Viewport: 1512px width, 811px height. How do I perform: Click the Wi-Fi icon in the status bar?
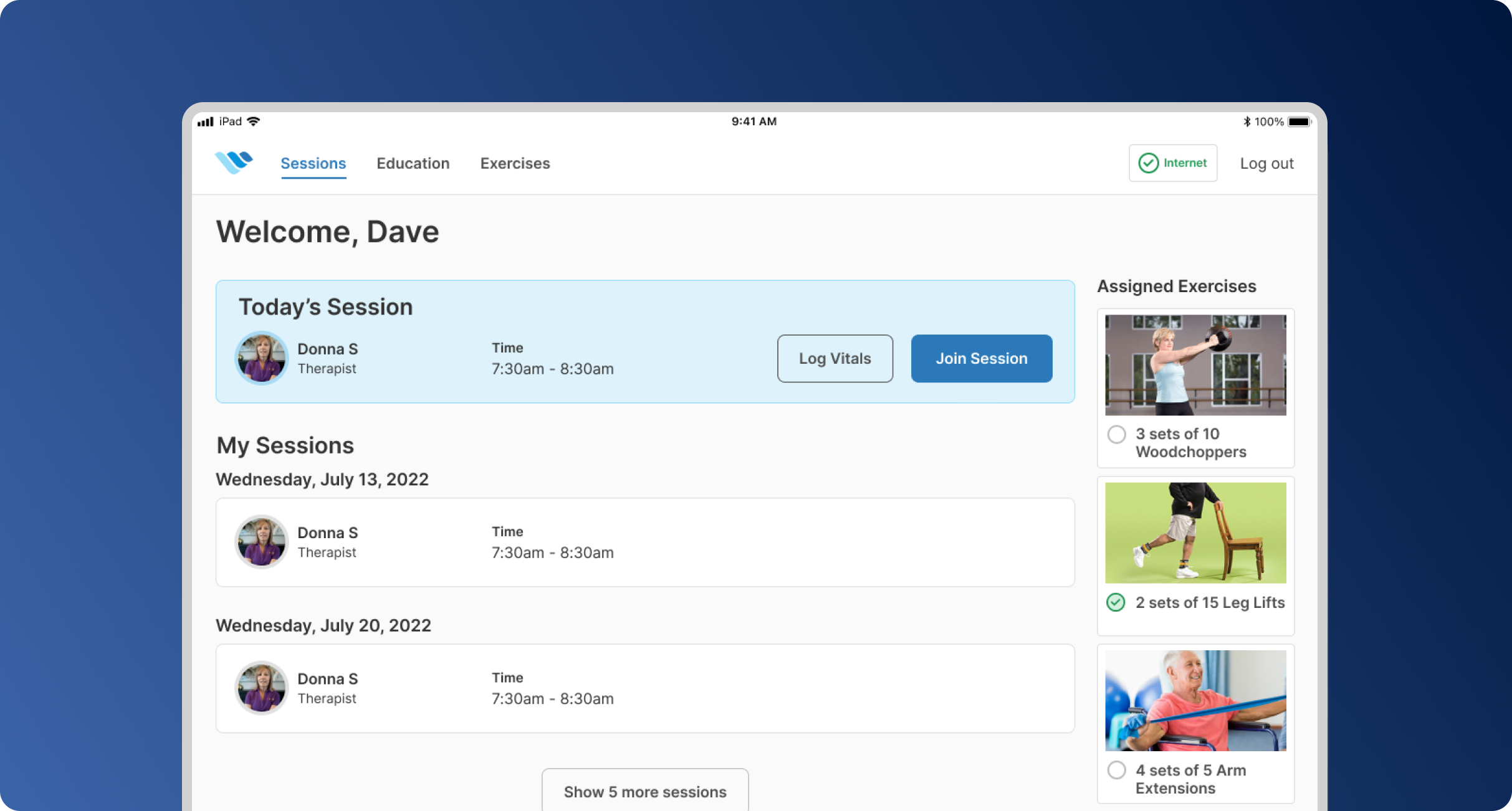coord(252,121)
